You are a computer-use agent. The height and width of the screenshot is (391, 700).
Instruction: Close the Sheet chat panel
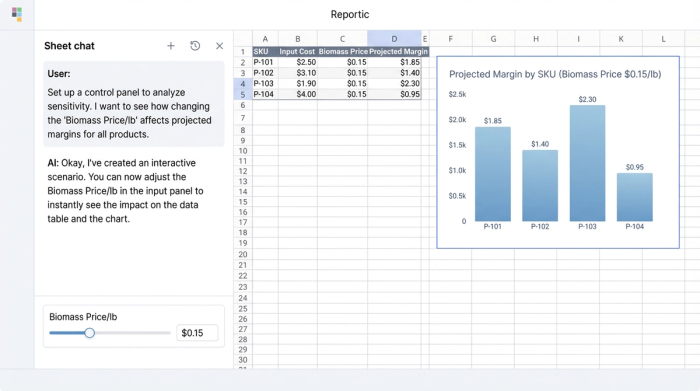coord(219,46)
